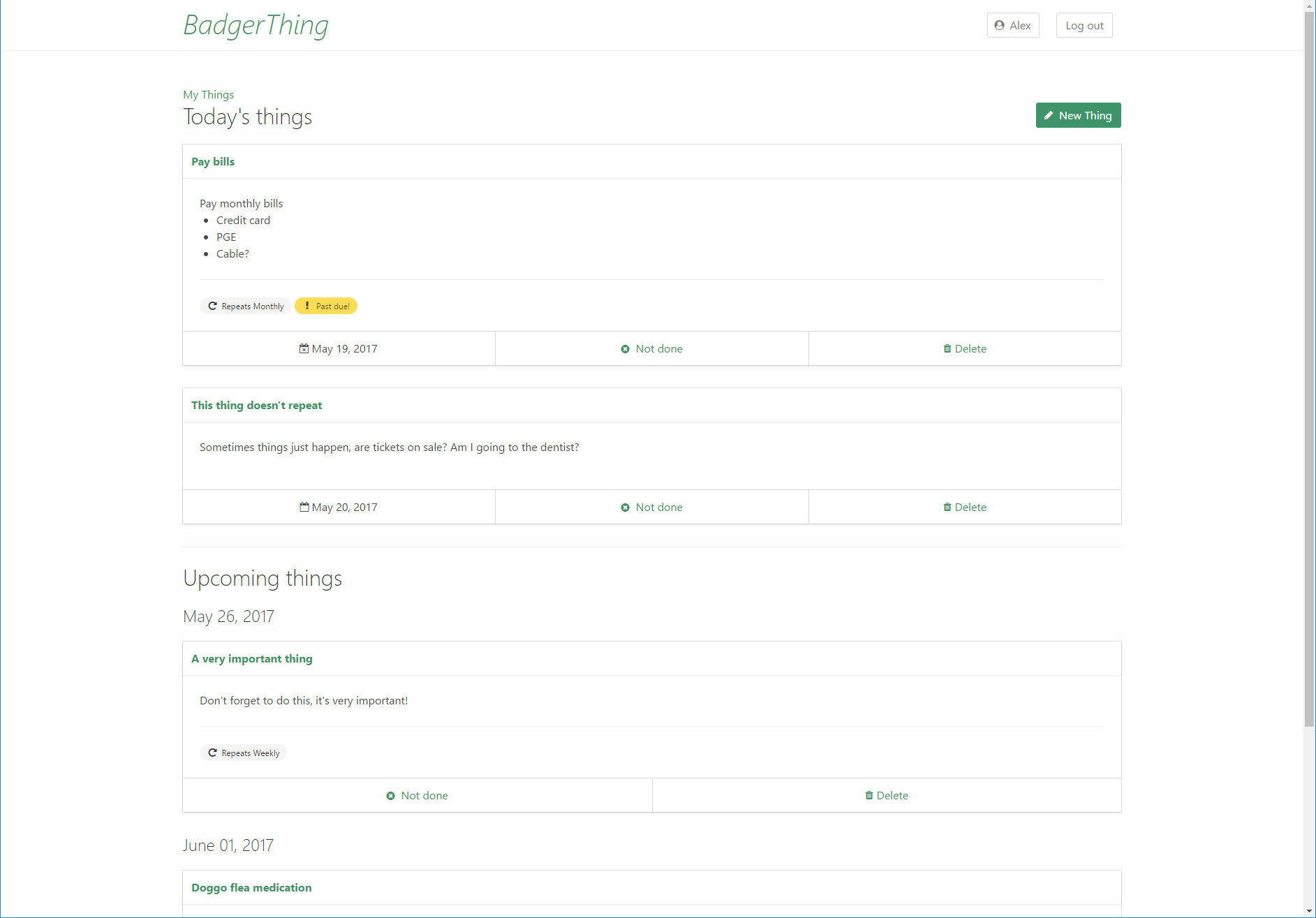This screenshot has height=918, width=1316.
Task: Open This thing doesn't repeat title
Action: click(256, 405)
